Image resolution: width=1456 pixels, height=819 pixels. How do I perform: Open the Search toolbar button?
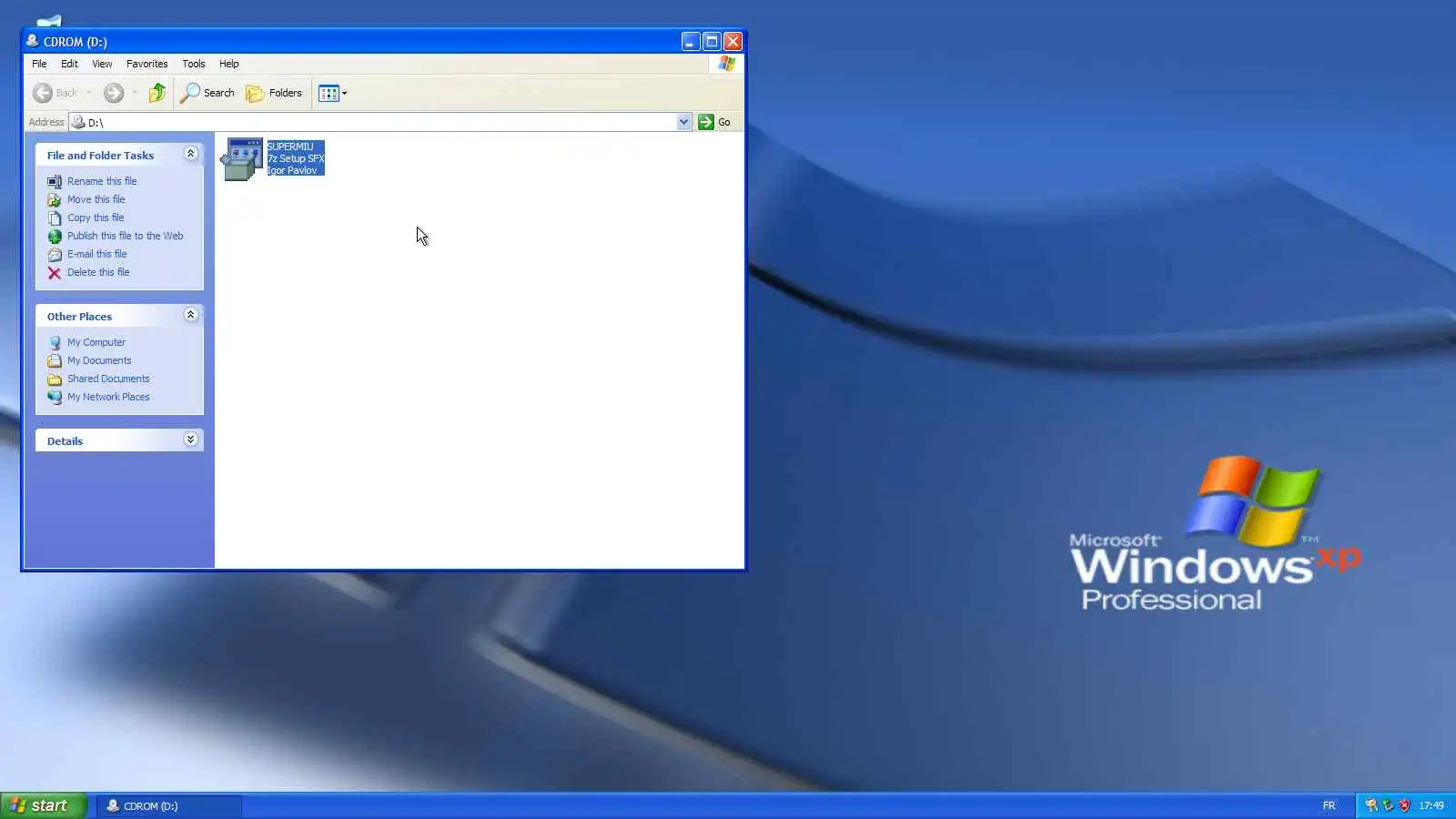(x=207, y=93)
